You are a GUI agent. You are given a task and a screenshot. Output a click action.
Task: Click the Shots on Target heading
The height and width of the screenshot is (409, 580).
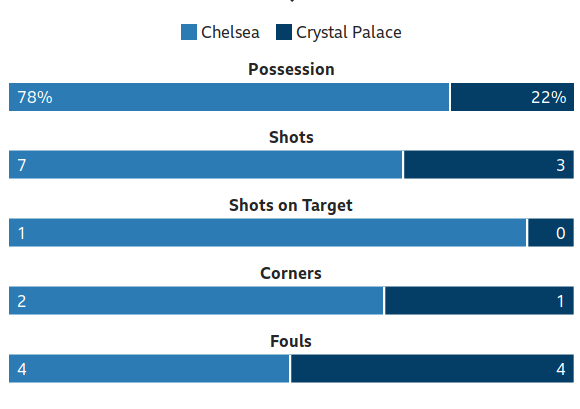point(291,206)
